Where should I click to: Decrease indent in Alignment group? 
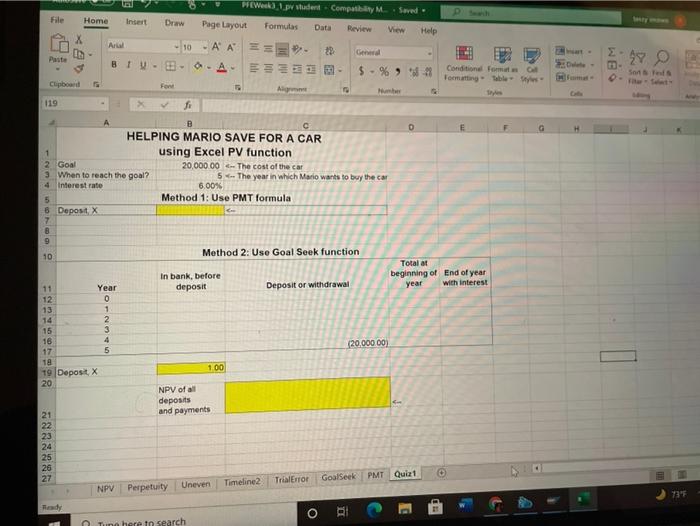click(x=297, y=69)
